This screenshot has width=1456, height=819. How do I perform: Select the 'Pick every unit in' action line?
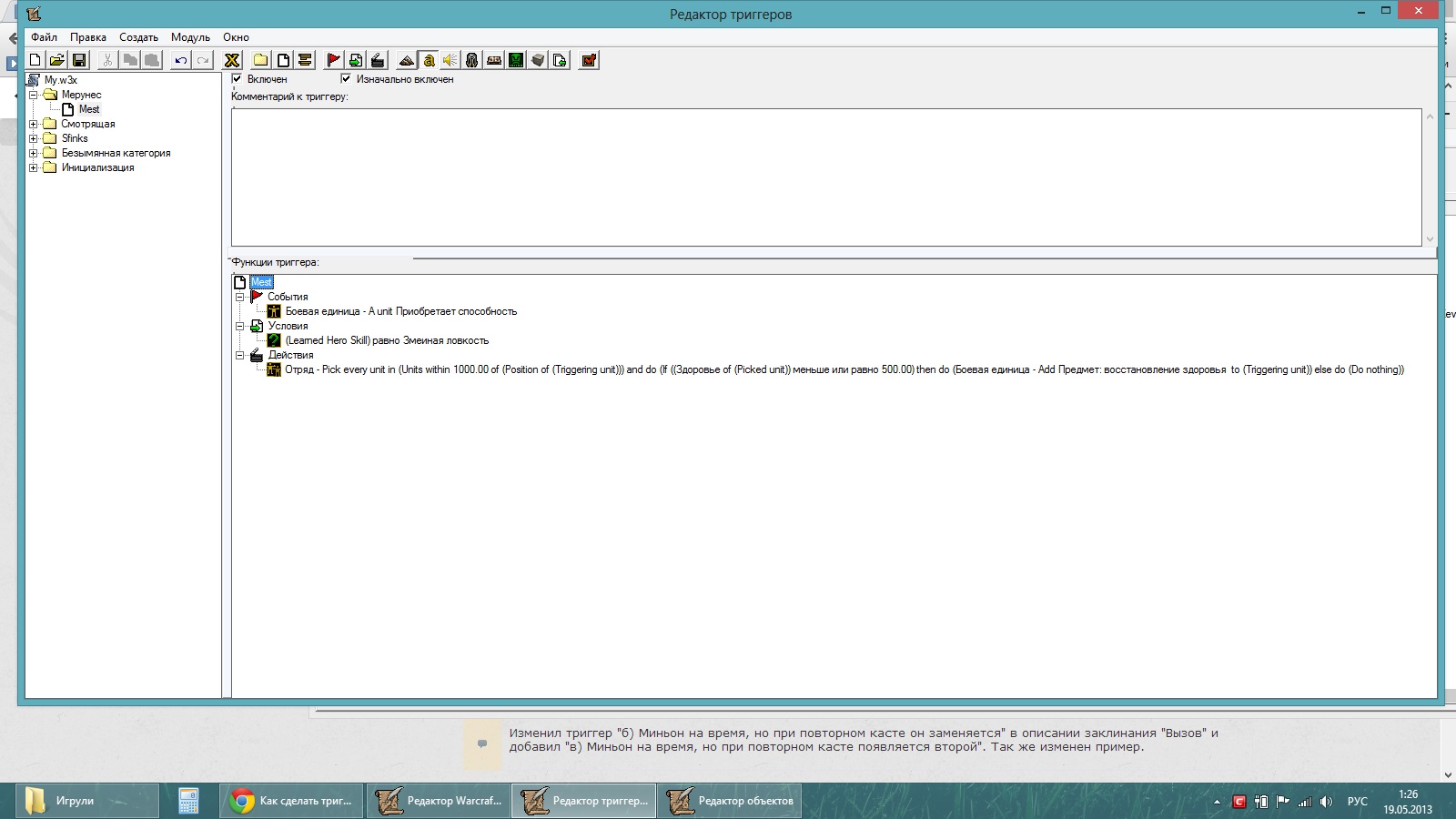(844, 369)
